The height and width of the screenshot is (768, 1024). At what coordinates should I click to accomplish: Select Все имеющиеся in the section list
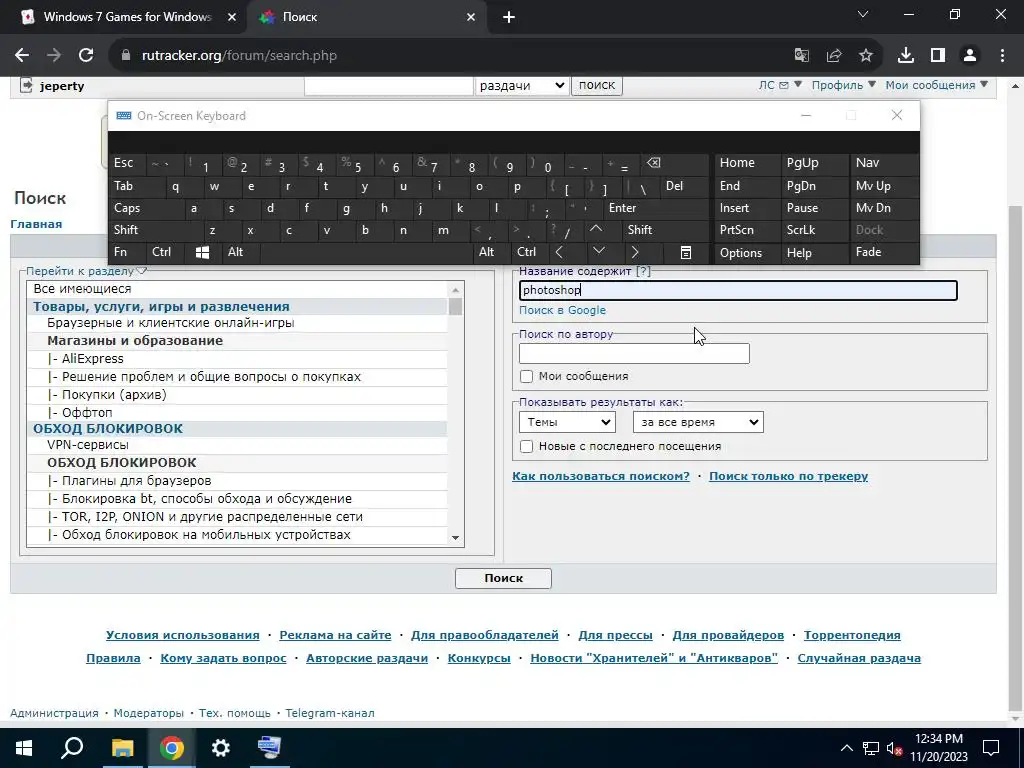point(237,289)
